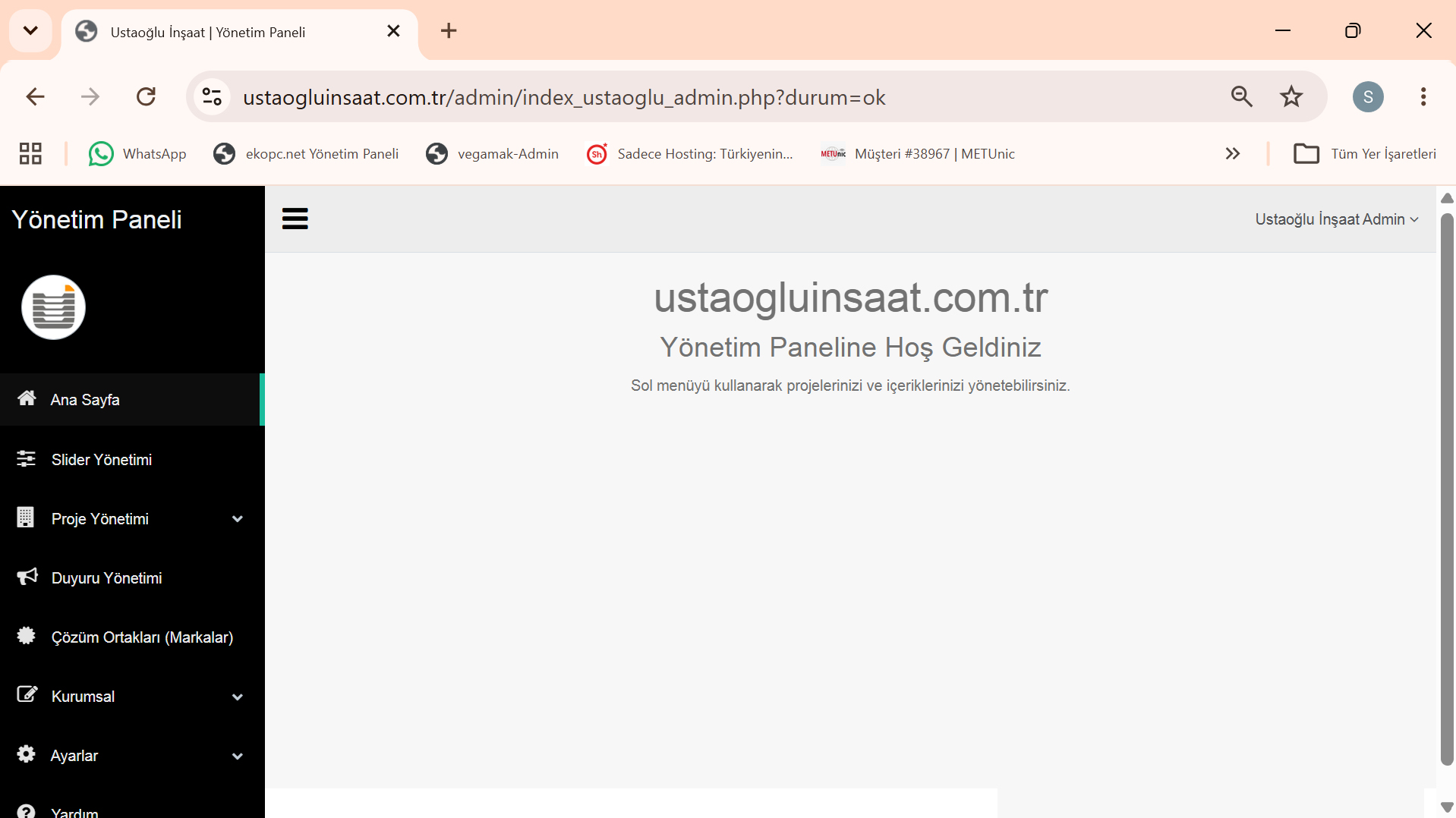The image size is (1456, 818).
Task: Open Çözüm Ortakları (Markalar) menu item
Action: click(x=132, y=637)
